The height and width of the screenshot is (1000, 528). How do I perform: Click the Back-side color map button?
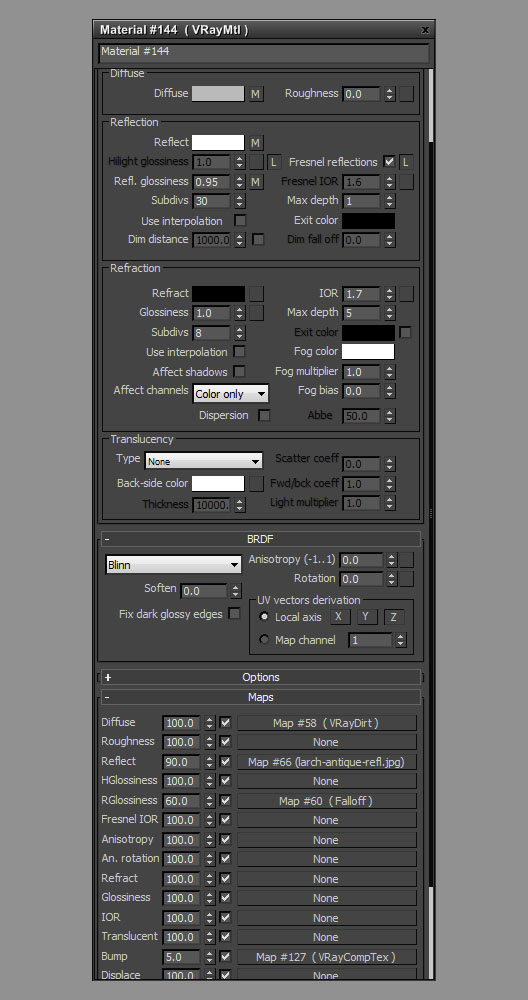point(256,483)
